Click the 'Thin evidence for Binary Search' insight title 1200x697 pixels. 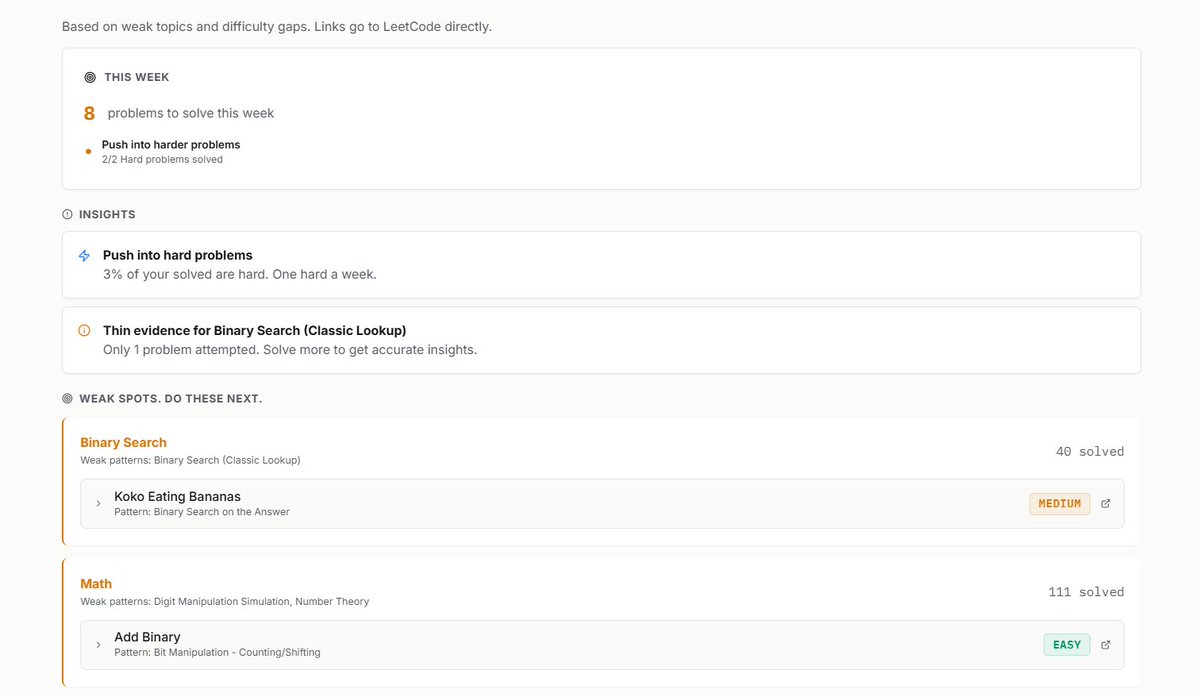tap(254, 330)
